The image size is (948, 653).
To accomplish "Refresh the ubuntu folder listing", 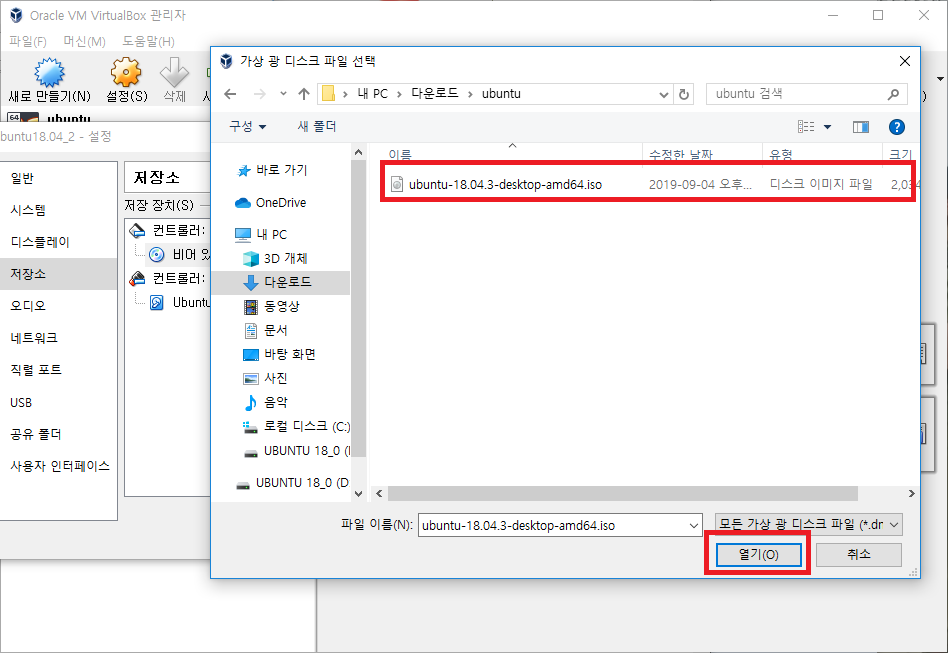I will 684,94.
